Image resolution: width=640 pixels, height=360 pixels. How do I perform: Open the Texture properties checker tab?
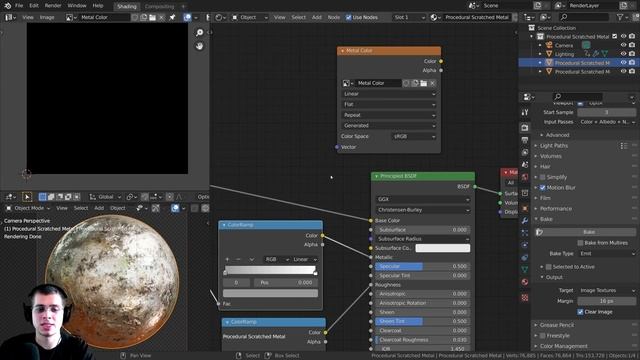coord(525,298)
